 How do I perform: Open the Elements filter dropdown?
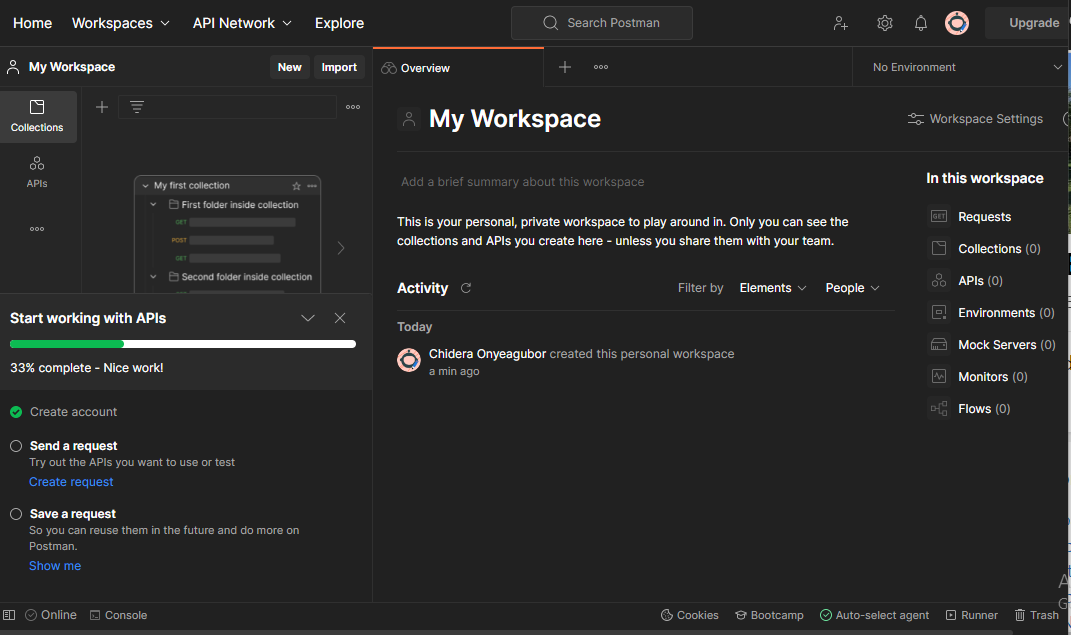click(773, 288)
